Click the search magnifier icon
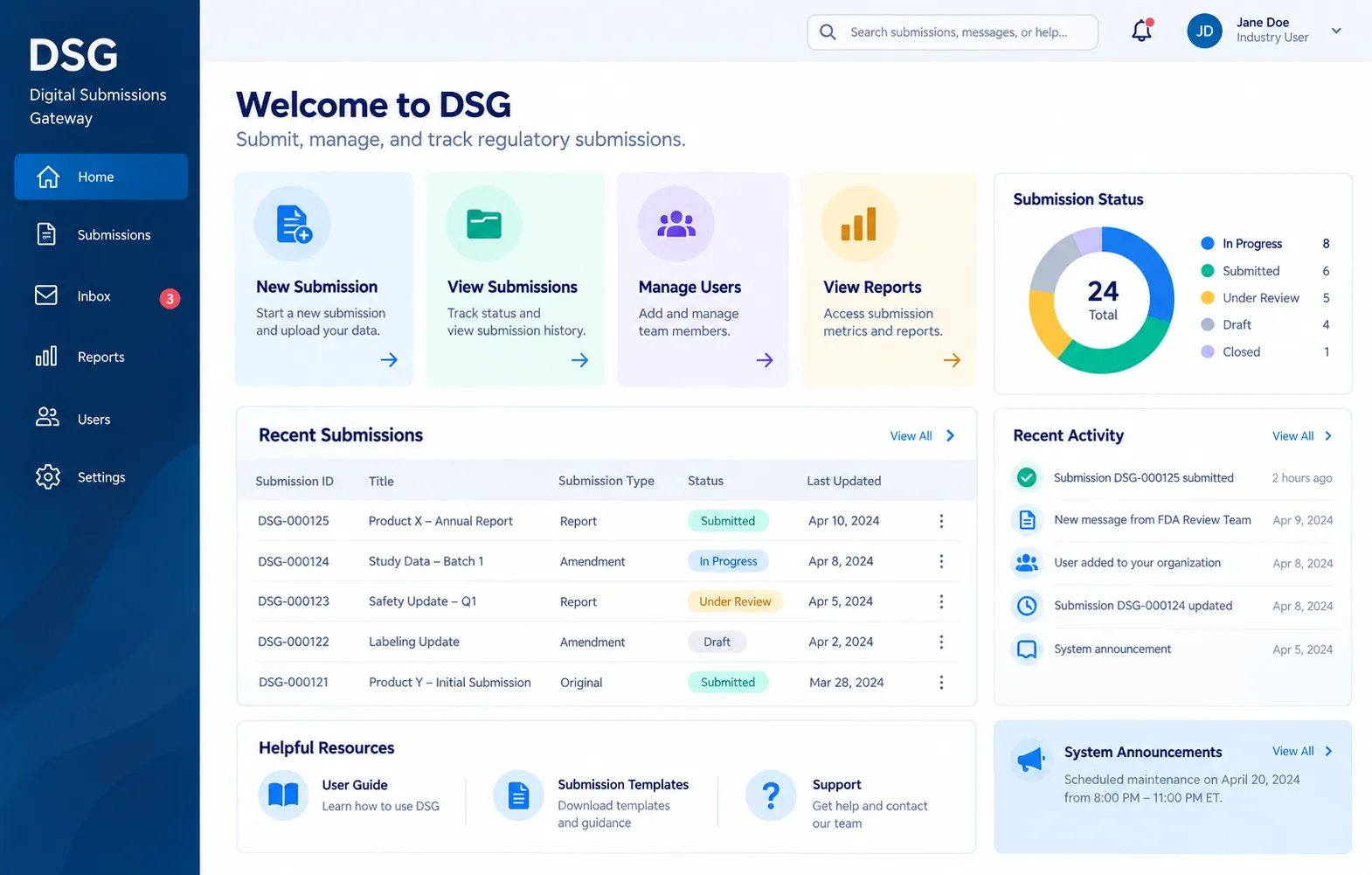Image resolution: width=1372 pixels, height=875 pixels. click(x=828, y=32)
